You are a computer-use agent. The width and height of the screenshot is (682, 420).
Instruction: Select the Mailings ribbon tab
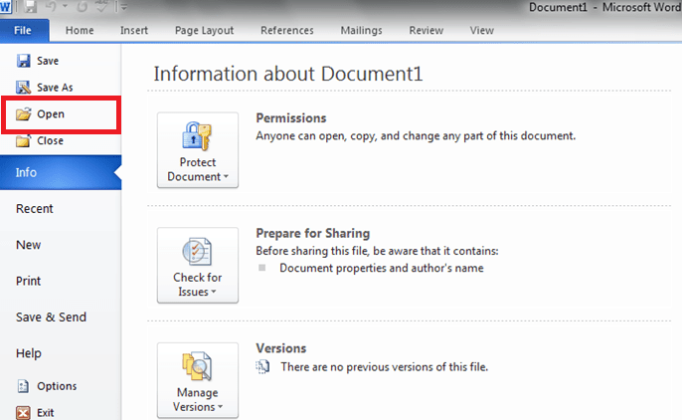(361, 30)
